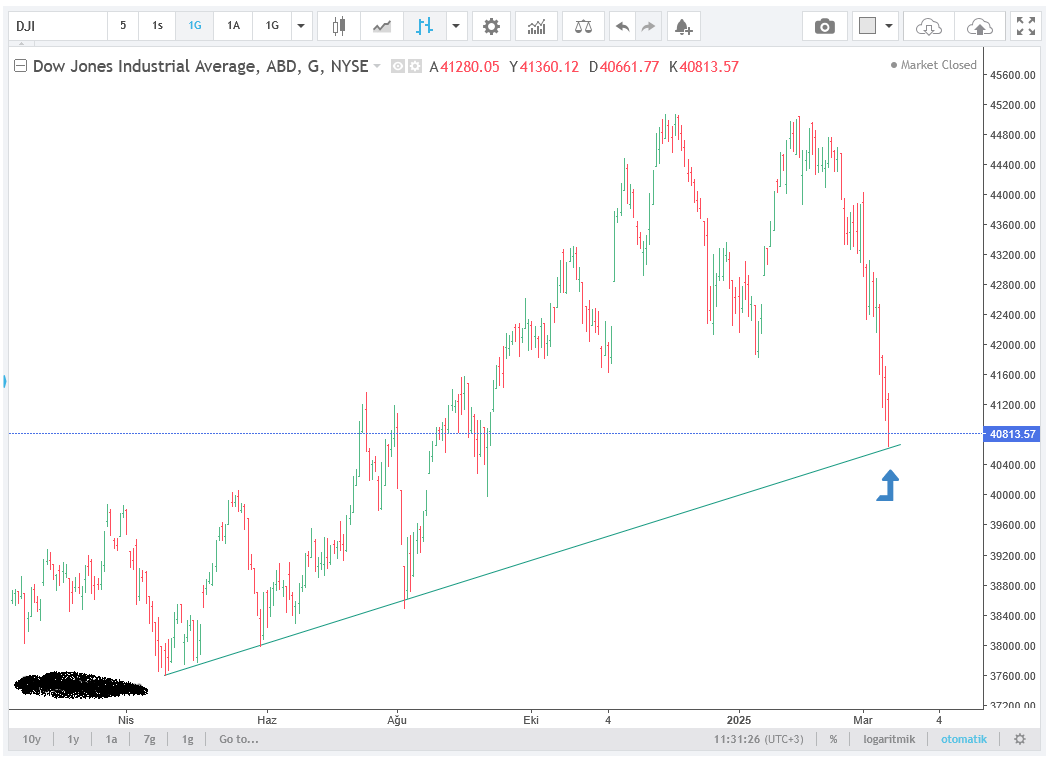Open chart properties gear in top toolbar

pos(490,26)
